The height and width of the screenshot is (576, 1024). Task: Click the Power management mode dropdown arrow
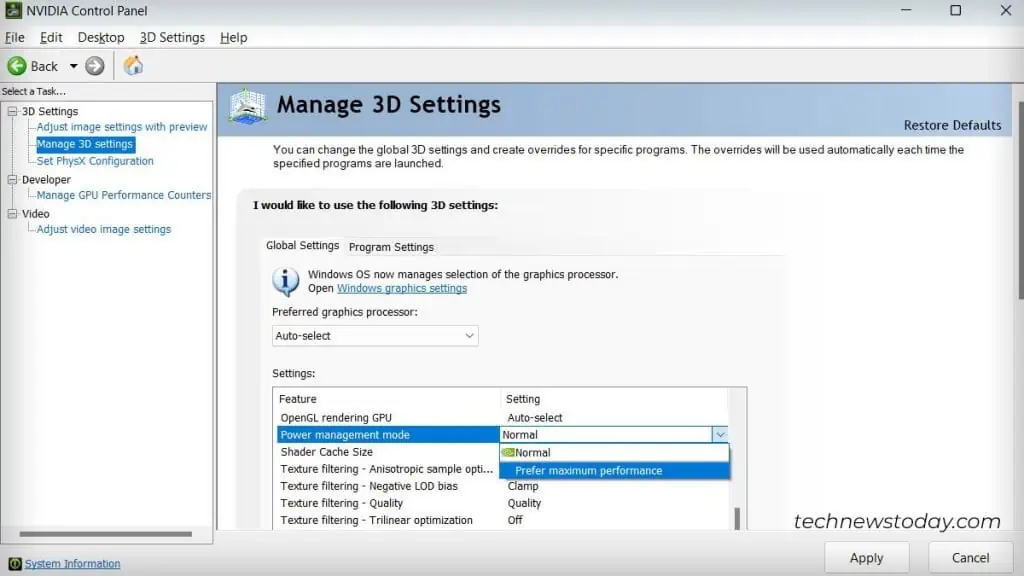click(x=720, y=434)
